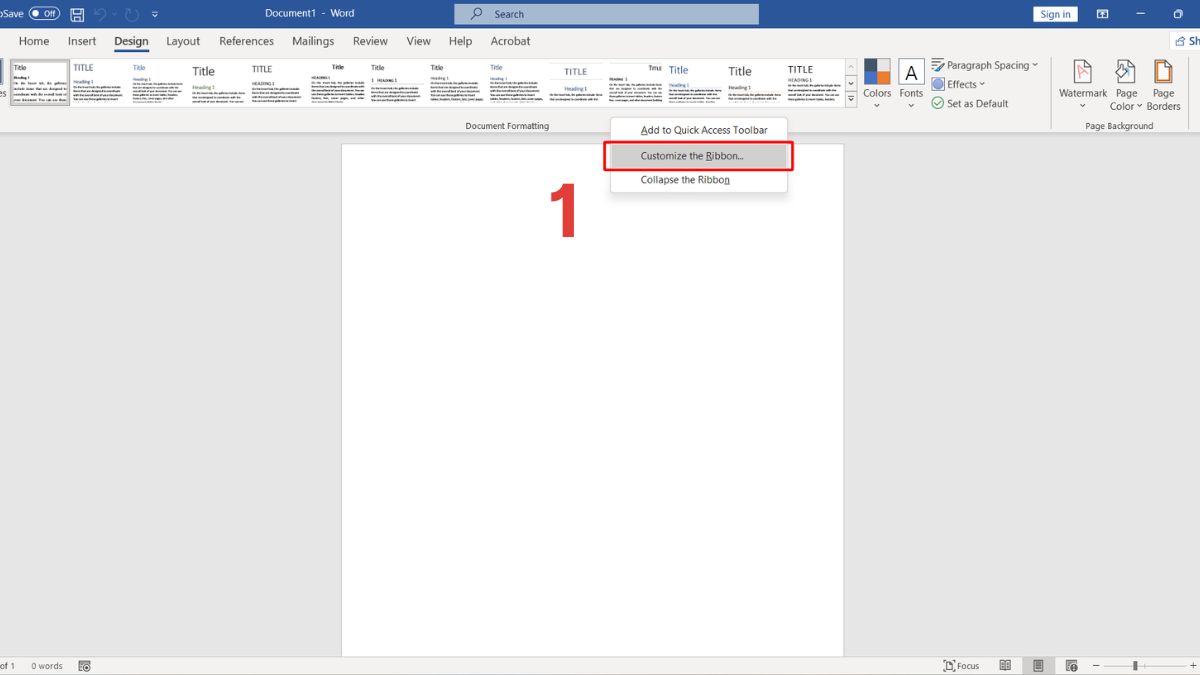This screenshot has height=675, width=1200.
Task: Click the Web Layout view icon
Action: [x=1071, y=666]
